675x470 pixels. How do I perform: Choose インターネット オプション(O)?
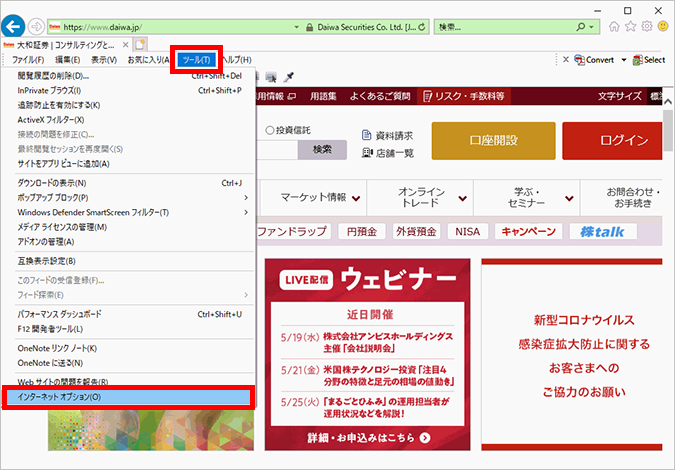(x=127, y=397)
